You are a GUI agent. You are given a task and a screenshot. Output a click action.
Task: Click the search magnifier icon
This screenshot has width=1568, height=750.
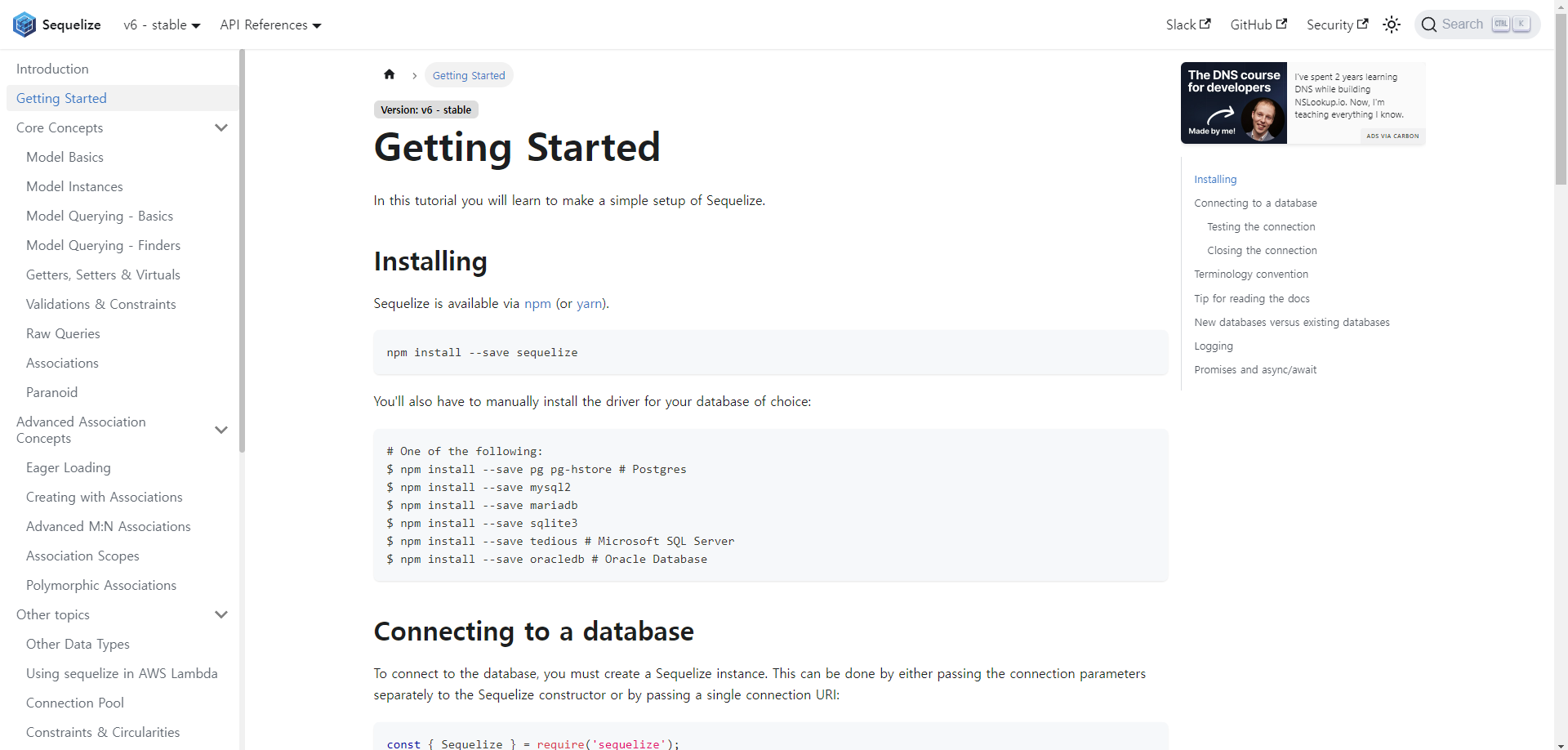click(1429, 25)
